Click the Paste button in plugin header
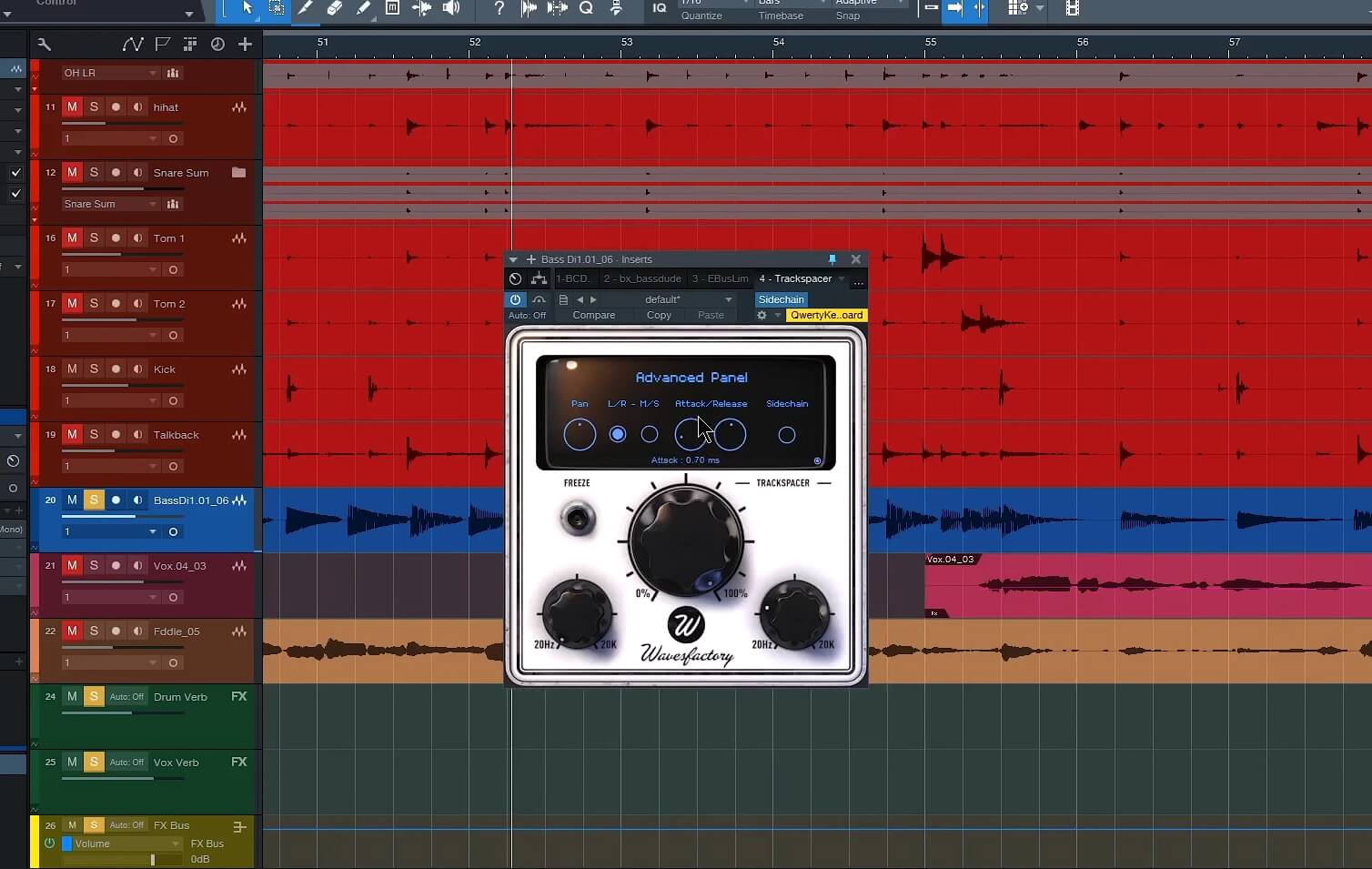This screenshot has height=869, width=1372. click(711, 315)
